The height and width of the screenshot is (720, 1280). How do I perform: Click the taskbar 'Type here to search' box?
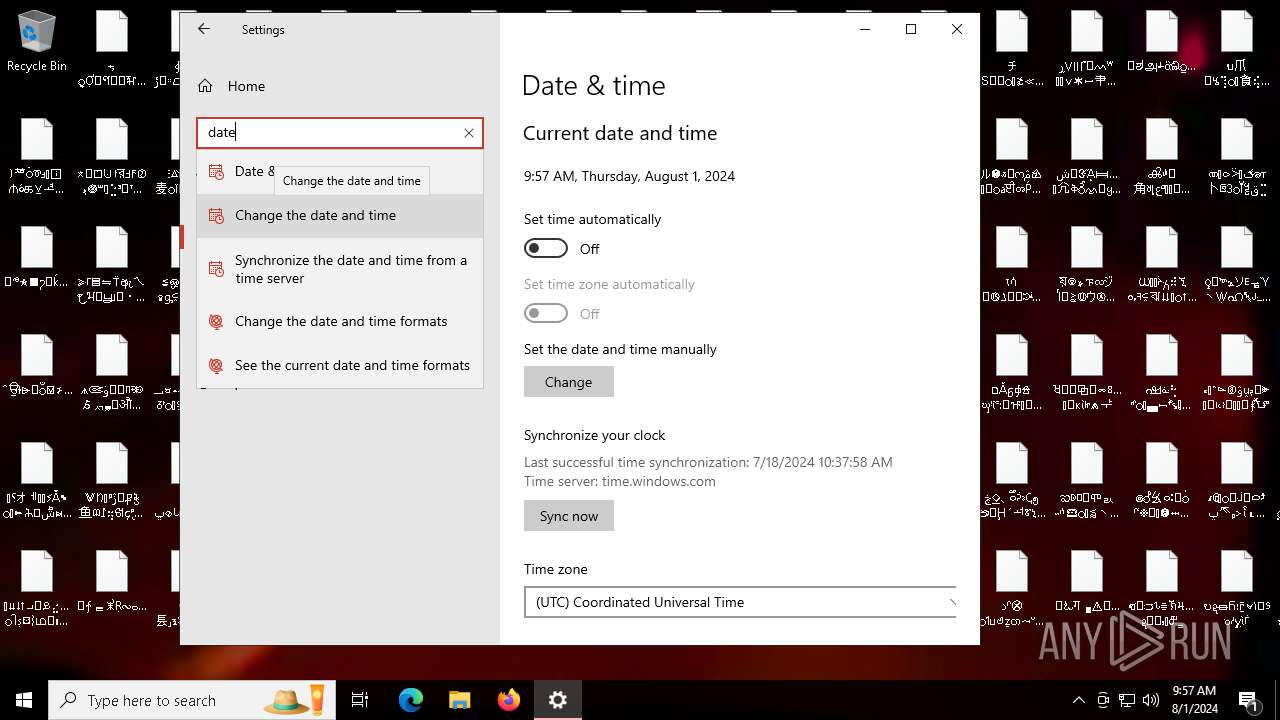[192, 700]
